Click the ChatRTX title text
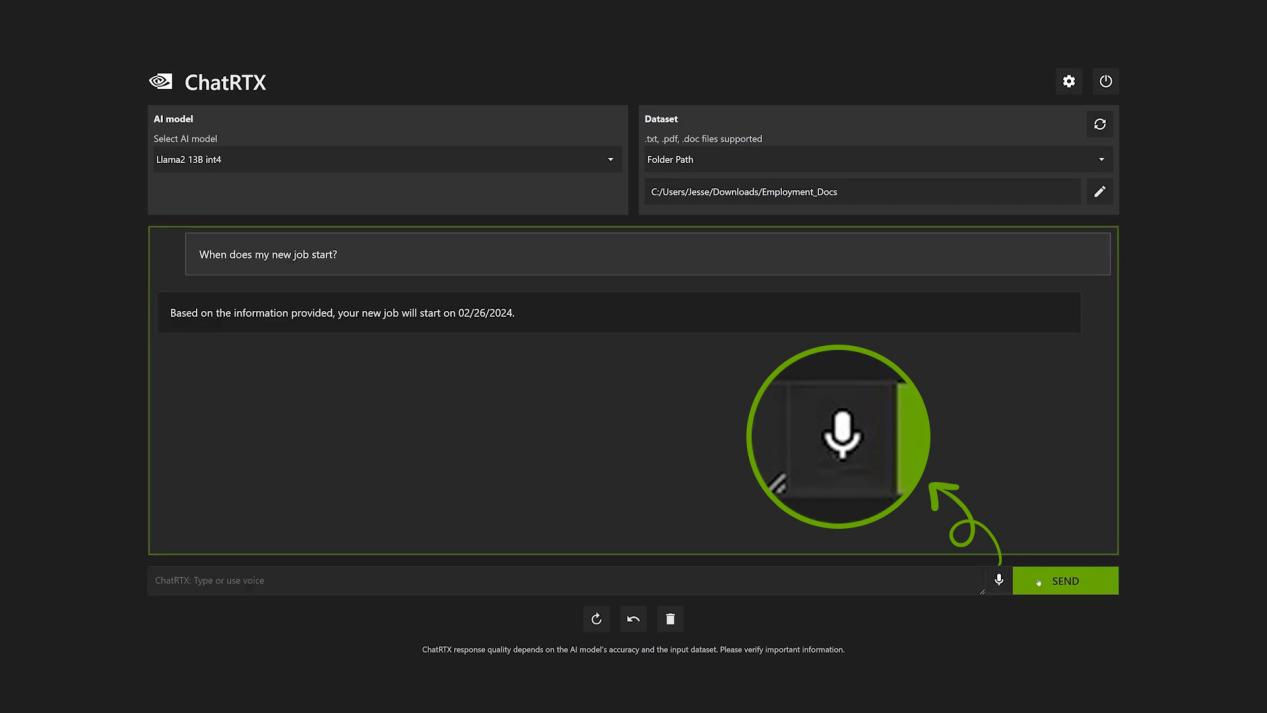 coord(225,83)
